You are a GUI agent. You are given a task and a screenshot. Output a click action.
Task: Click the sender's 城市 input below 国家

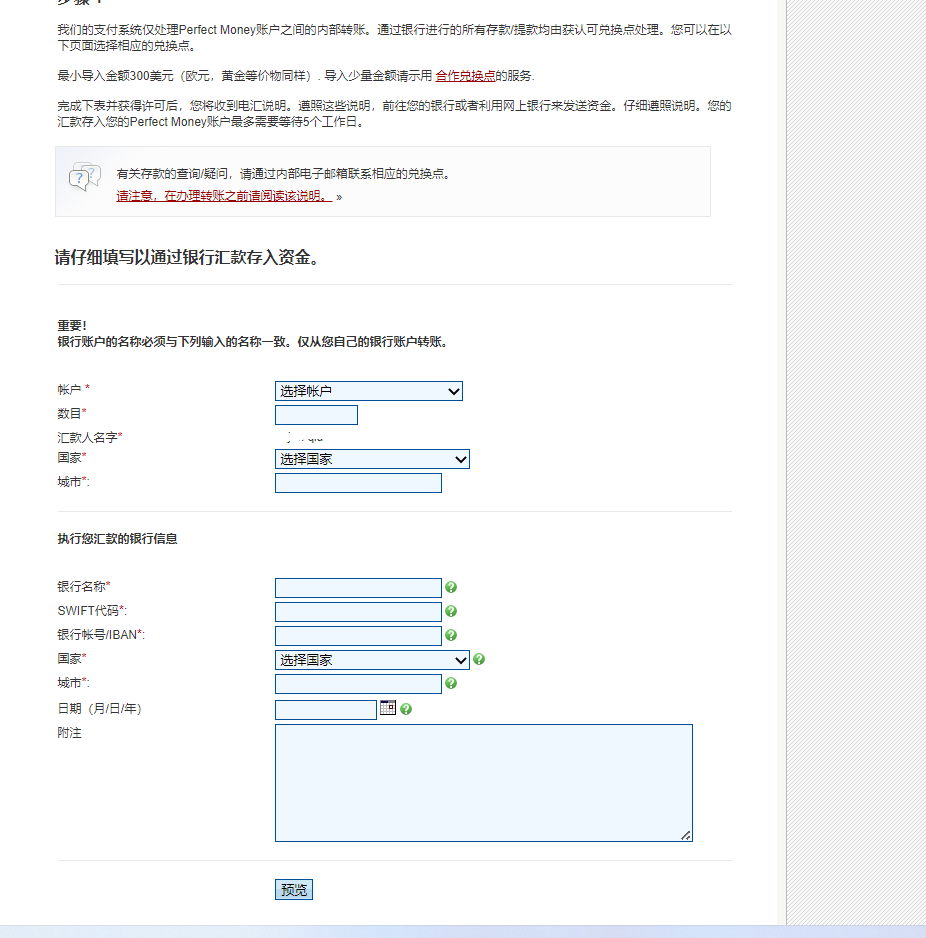tap(358, 483)
